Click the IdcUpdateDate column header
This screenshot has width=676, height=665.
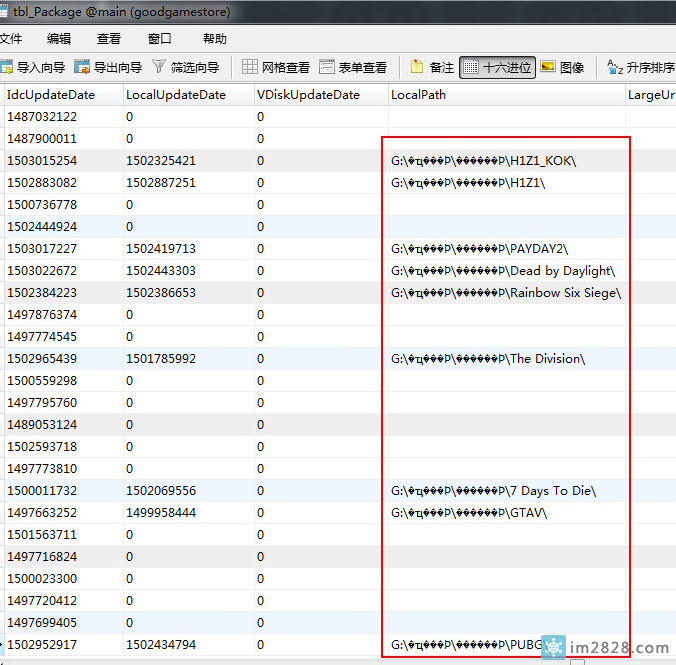click(52, 95)
